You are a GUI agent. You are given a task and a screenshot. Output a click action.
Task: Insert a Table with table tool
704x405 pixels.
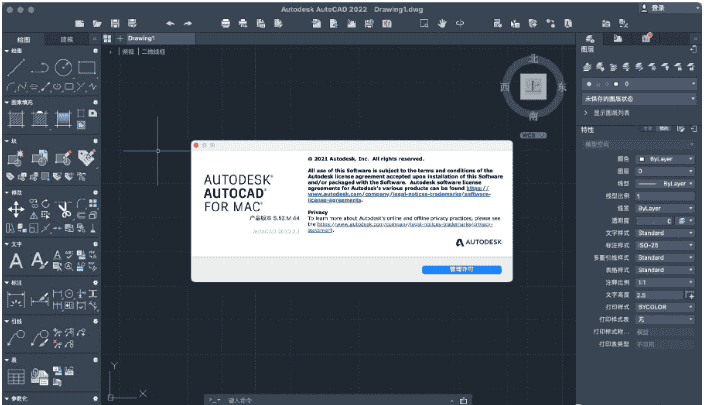pos(16,377)
